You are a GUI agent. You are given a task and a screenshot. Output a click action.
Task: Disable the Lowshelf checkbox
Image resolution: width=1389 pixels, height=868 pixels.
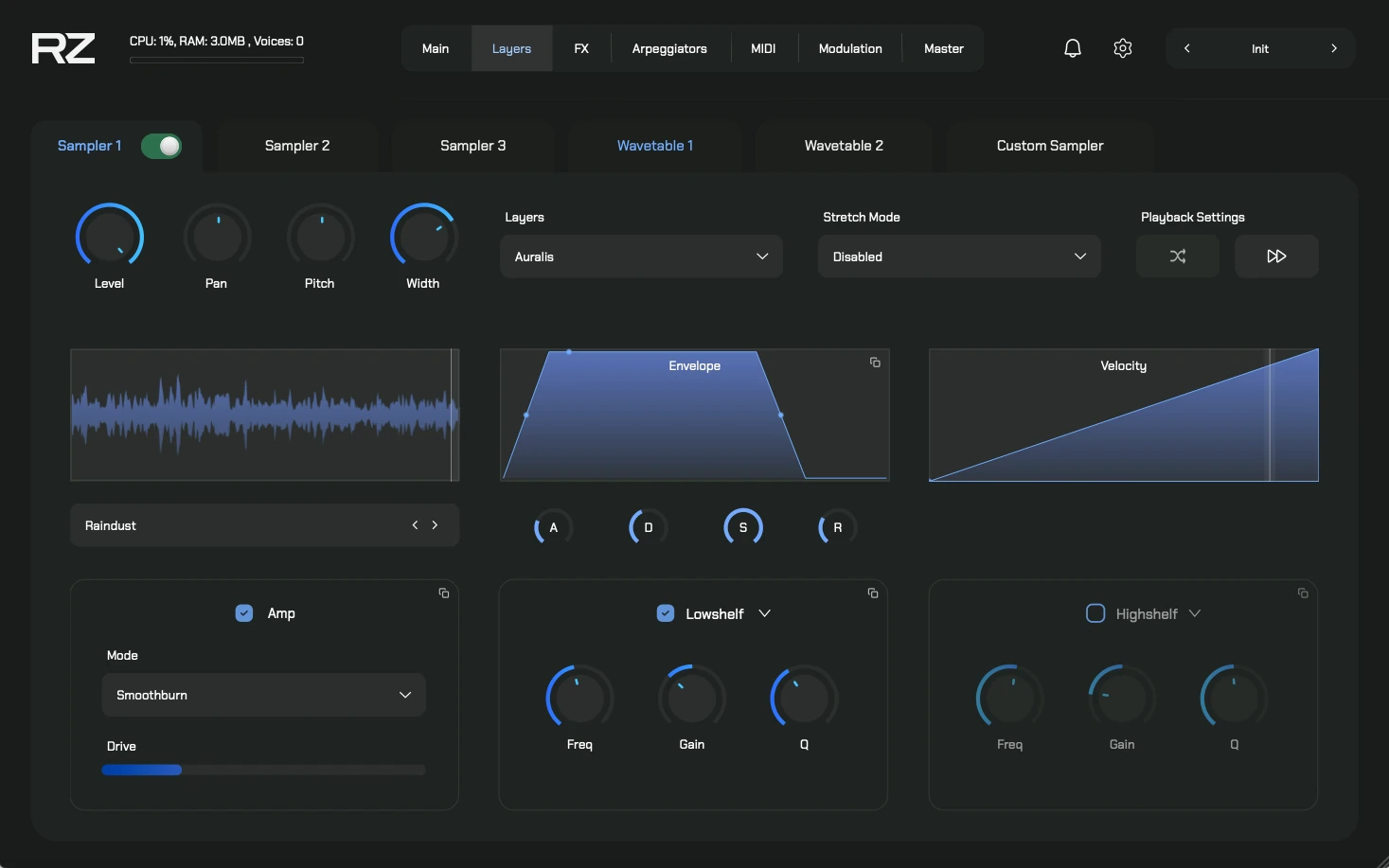pyautogui.click(x=666, y=613)
